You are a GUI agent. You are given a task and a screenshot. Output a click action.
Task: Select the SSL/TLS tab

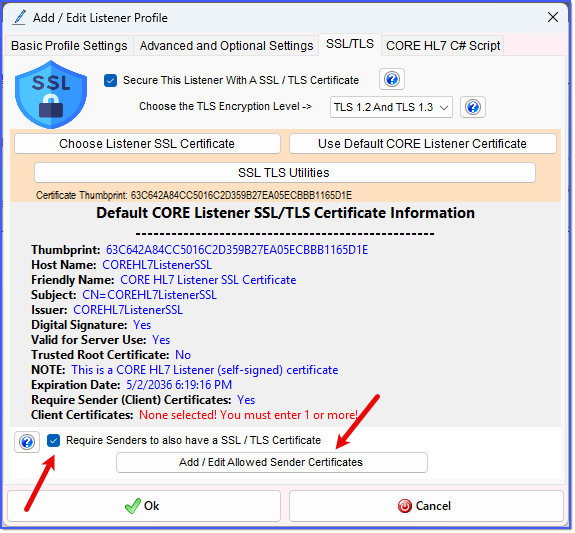(350, 44)
